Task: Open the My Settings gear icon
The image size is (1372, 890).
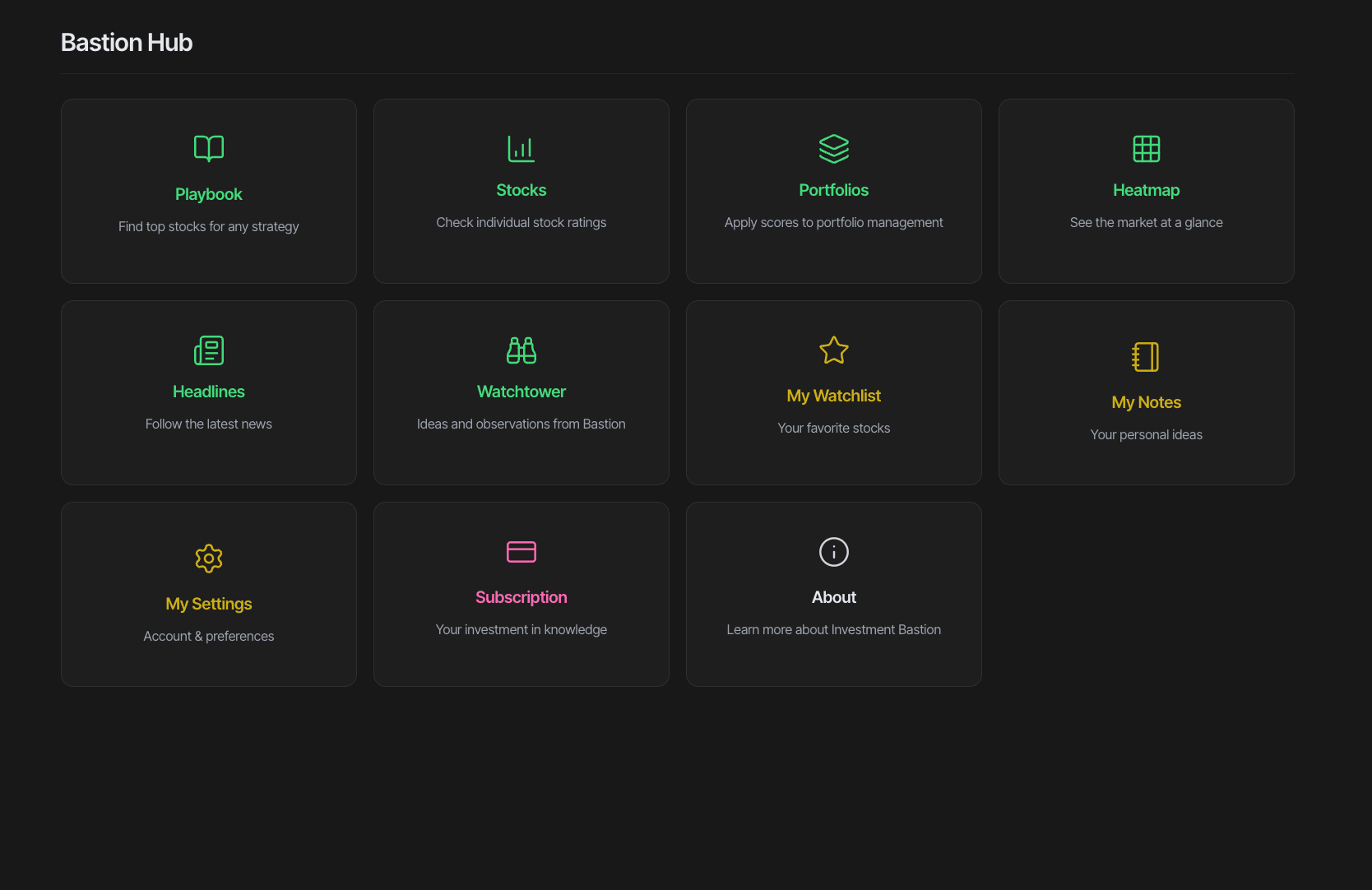Action: (x=208, y=558)
